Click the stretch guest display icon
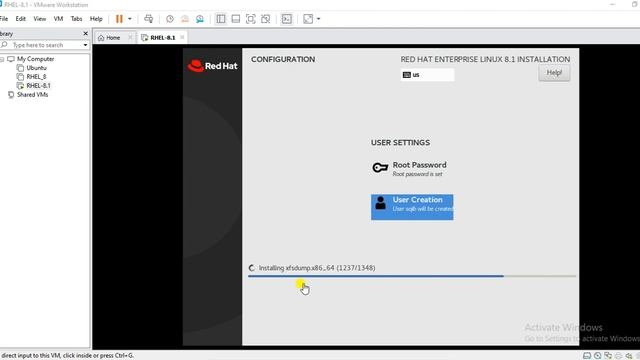 pyautogui.click(x=308, y=19)
